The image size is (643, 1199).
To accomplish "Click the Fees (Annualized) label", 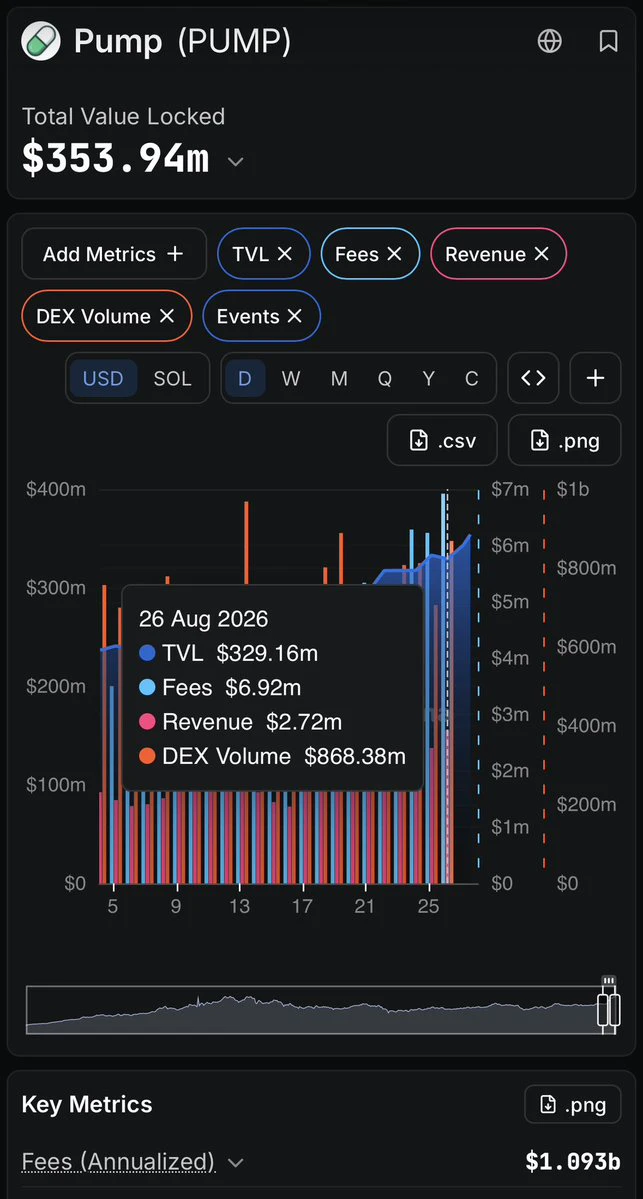I will pyautogui.click(x=119, y=1162).
